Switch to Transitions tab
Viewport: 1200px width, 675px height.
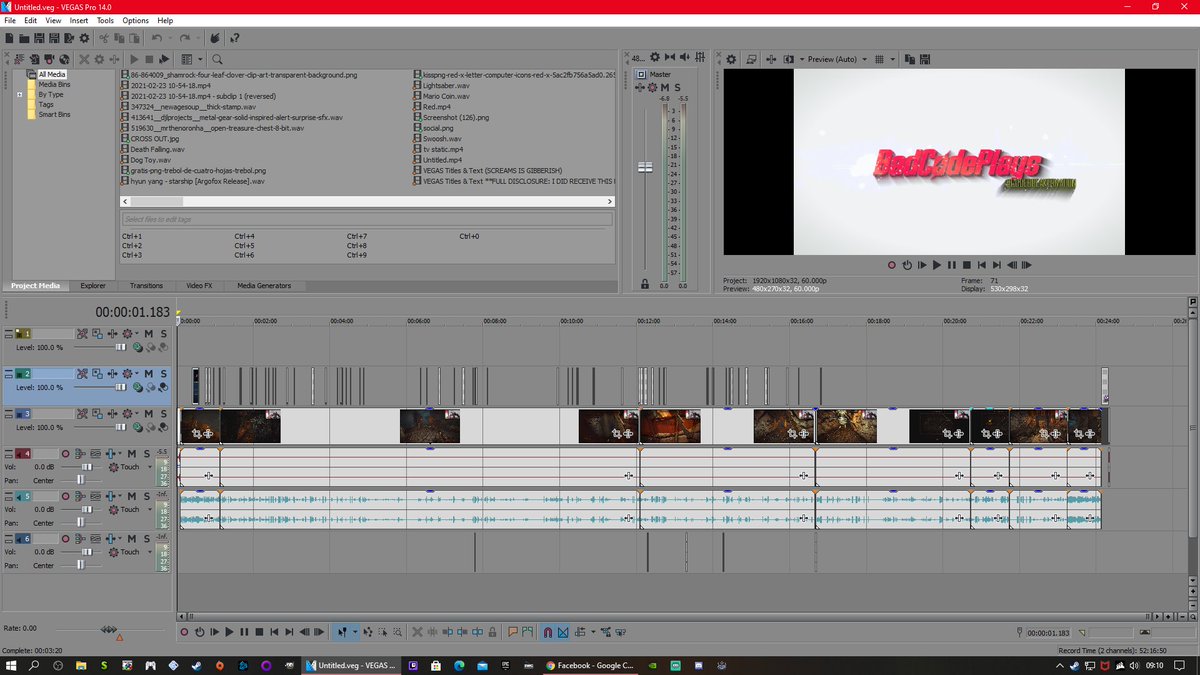146,286
